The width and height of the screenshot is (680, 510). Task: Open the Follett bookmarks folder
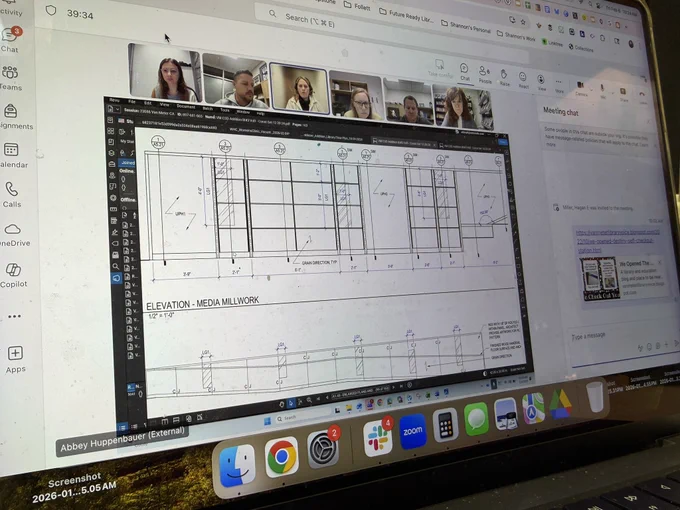356,6
